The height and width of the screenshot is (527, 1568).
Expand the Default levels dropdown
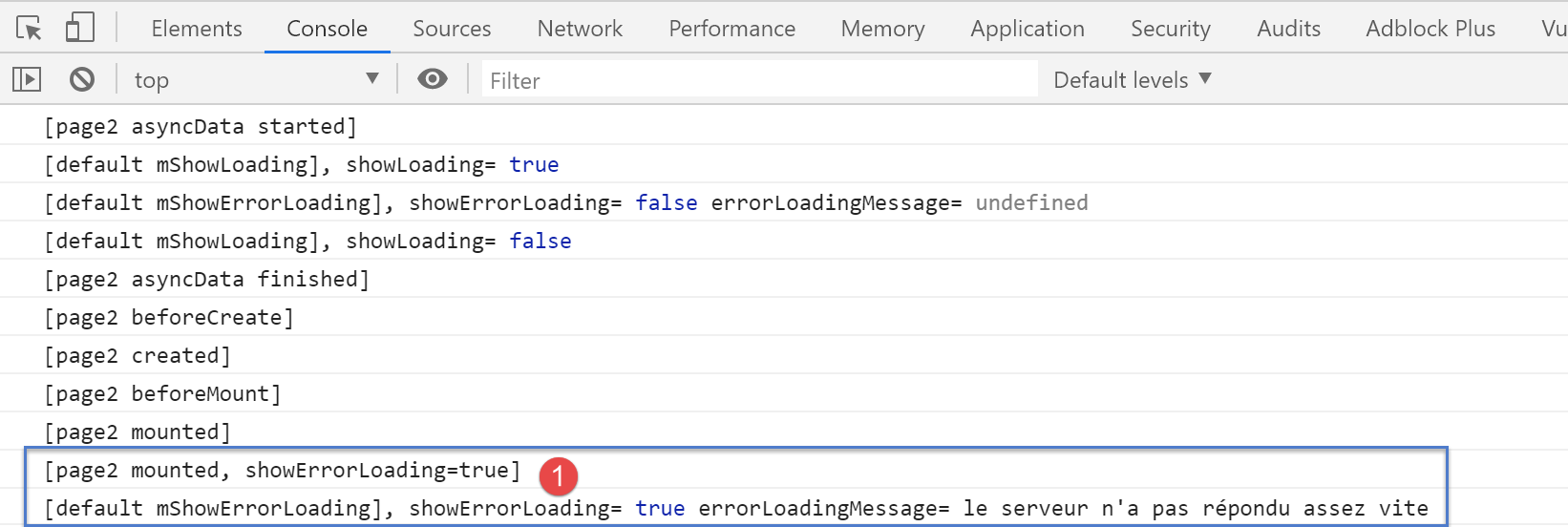point(1132,80)
